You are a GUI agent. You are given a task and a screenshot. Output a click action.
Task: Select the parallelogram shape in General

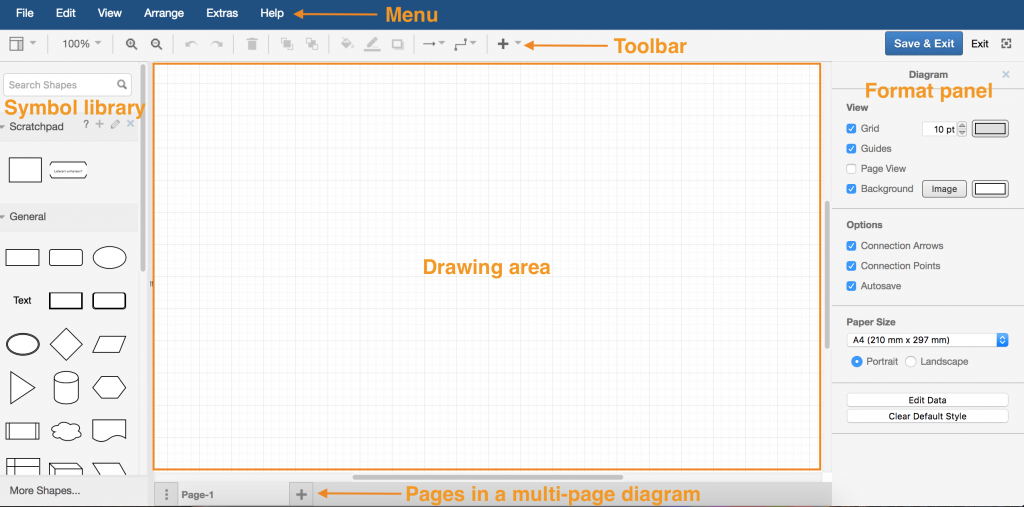109,344
